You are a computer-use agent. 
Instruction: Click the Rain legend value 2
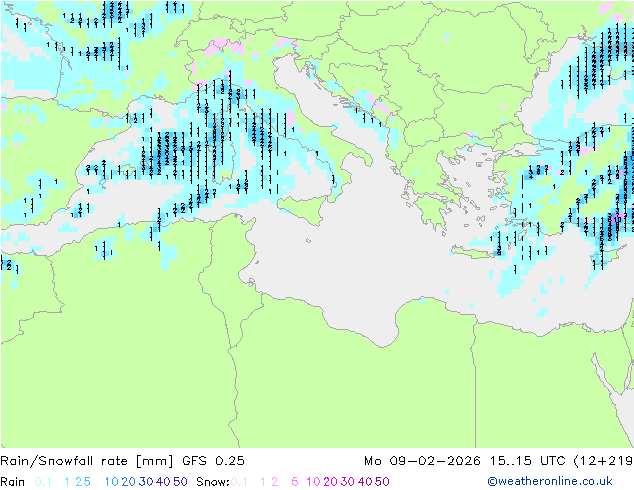pyautogui.click(x=78, y=482)
